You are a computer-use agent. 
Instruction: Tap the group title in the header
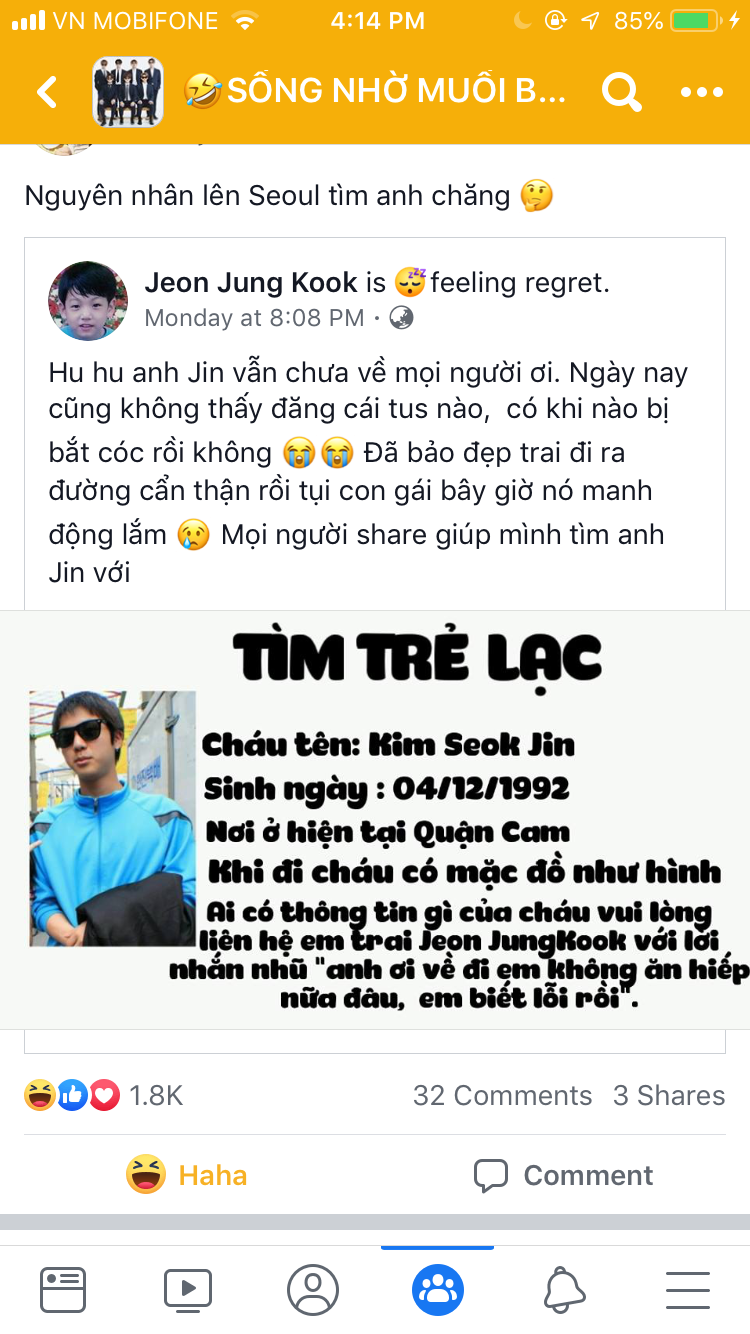pyautogui.click(x=375, y=92)
